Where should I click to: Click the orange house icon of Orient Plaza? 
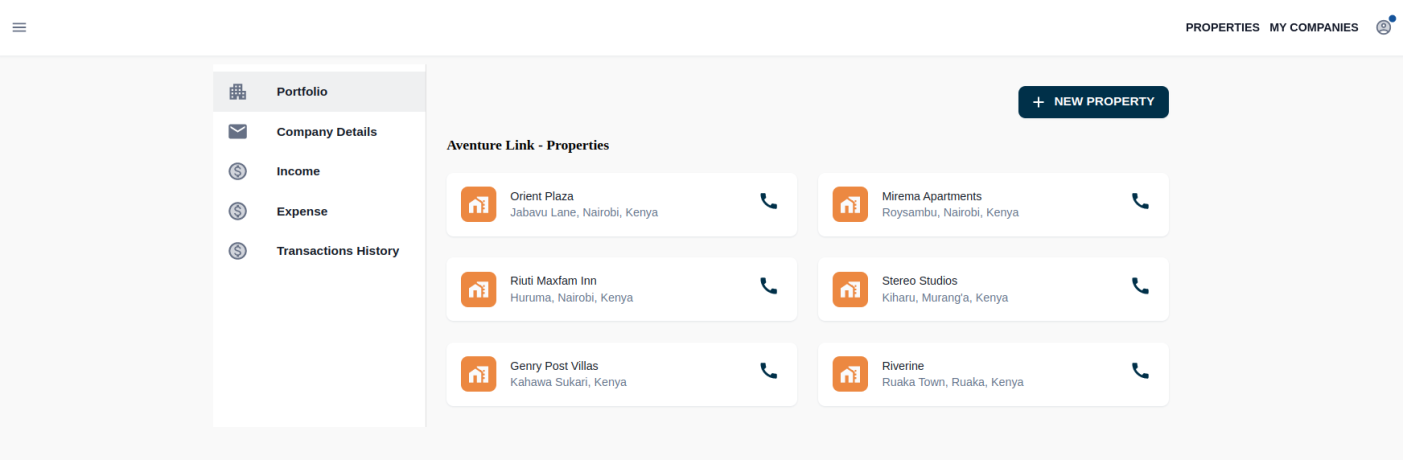[x=478, y=204]
